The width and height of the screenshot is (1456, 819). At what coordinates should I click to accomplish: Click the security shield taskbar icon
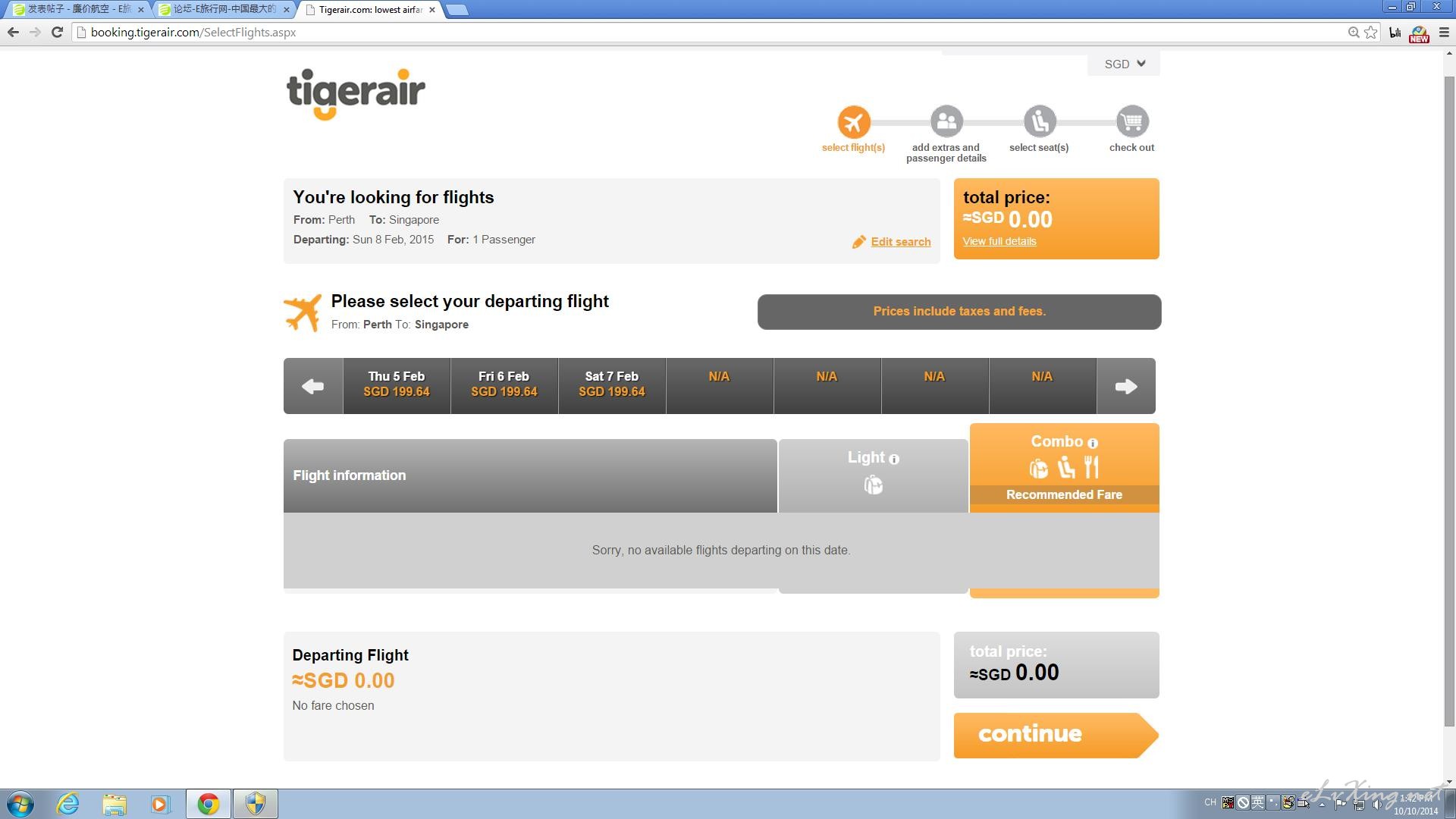point(256,804)
